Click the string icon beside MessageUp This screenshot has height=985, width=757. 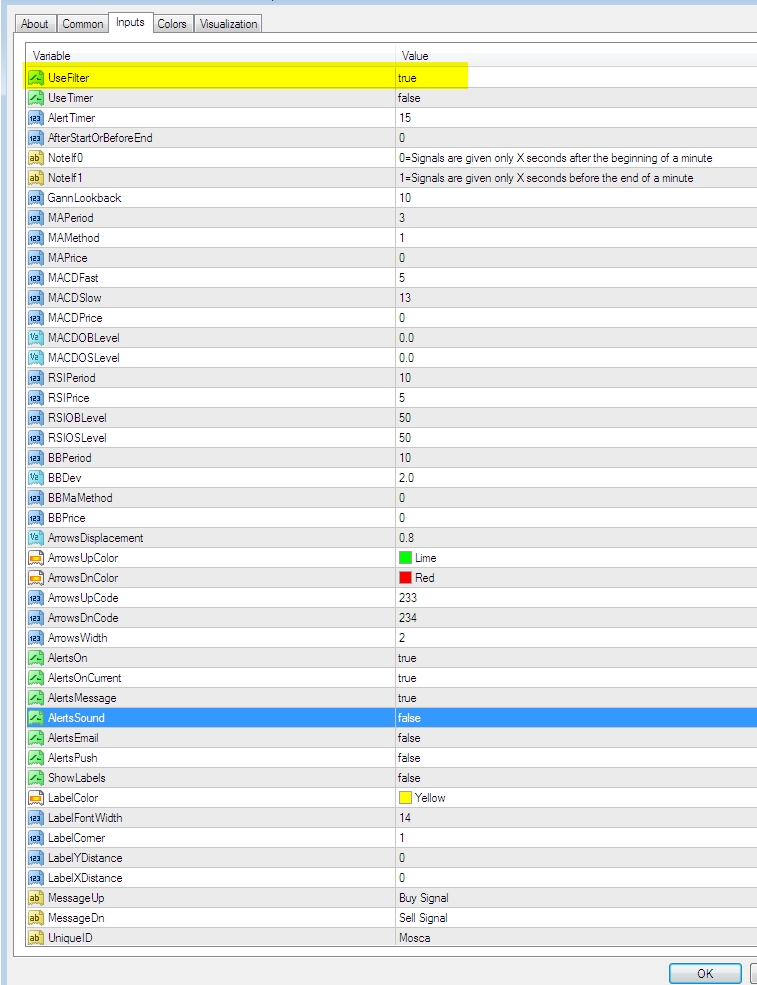(x=36, y=898)
